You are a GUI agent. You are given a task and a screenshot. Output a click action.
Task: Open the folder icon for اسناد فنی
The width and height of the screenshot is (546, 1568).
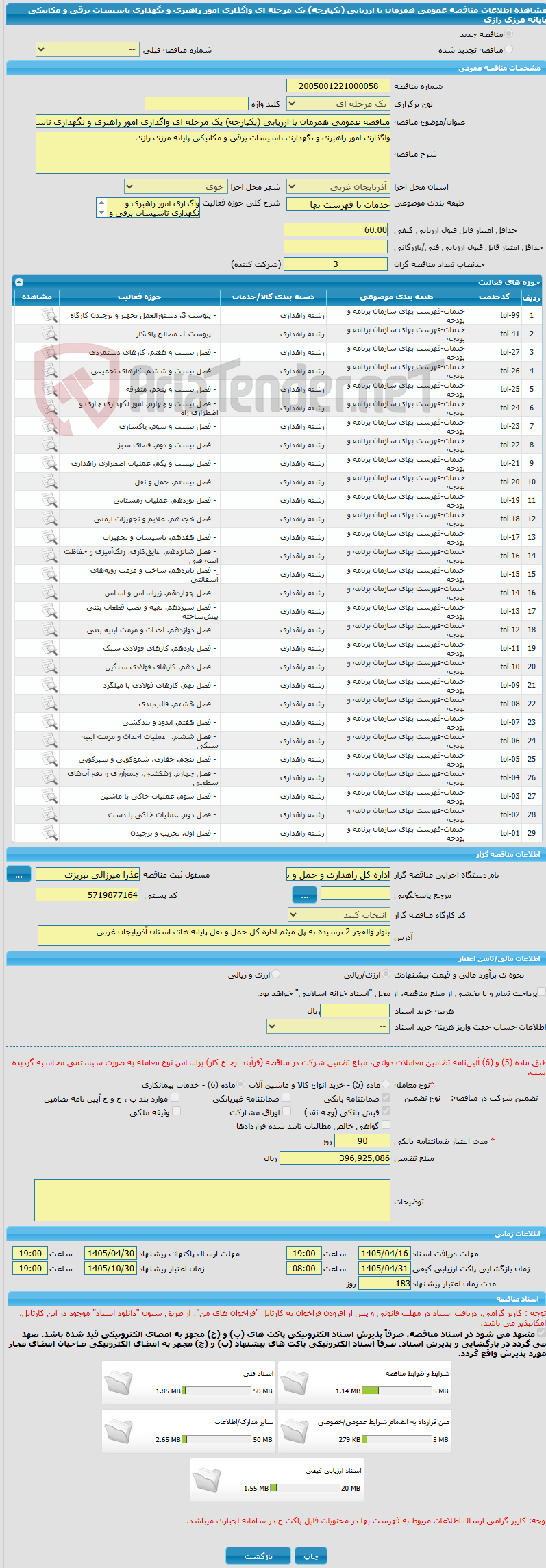[x=119, y=1383]
